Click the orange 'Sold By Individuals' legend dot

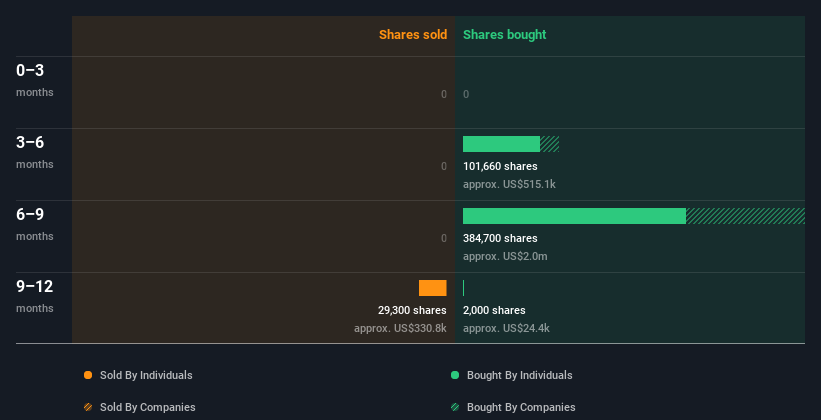pyautogui.click(x=88, y=375)
